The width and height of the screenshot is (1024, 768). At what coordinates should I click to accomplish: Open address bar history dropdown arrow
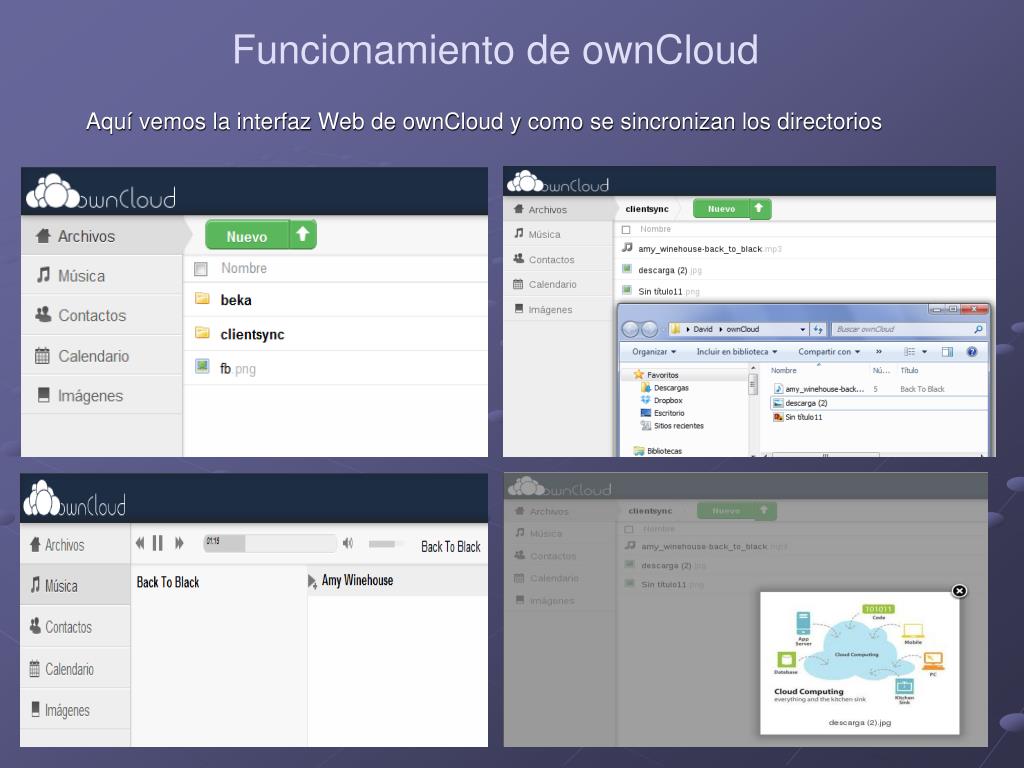tap(803, 330)
